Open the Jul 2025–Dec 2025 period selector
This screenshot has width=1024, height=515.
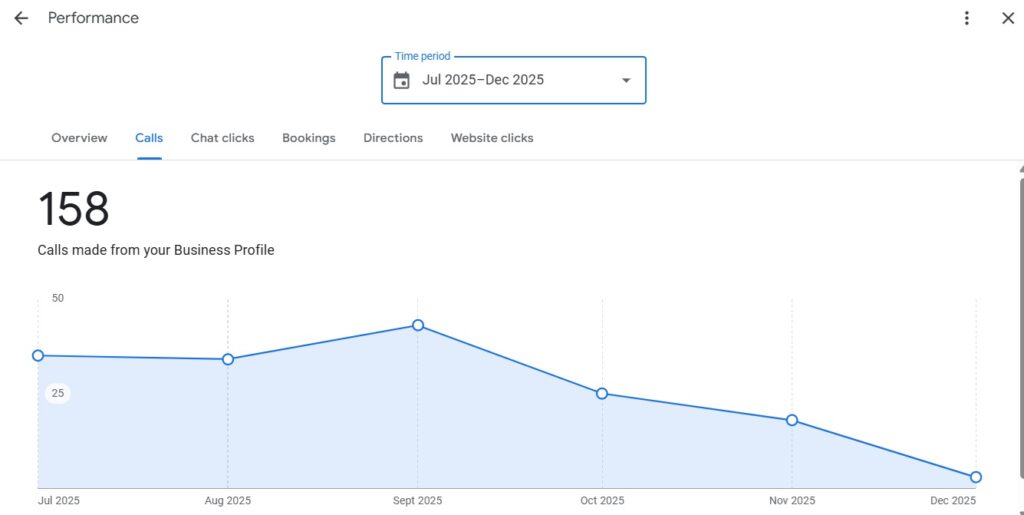tap(483, 80)
